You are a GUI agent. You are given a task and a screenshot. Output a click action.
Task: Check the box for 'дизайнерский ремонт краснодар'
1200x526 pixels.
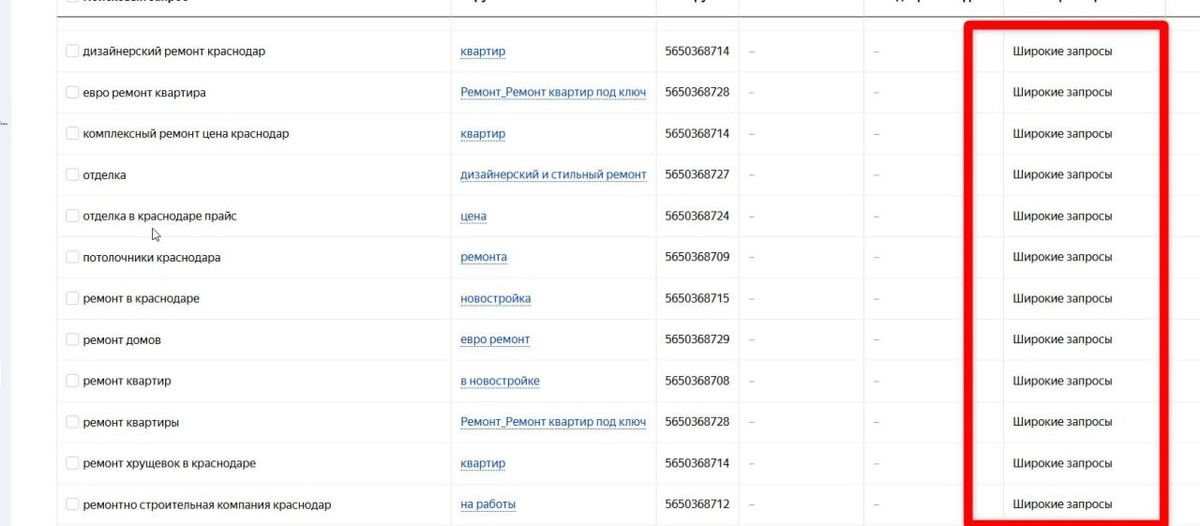(72, 51)
